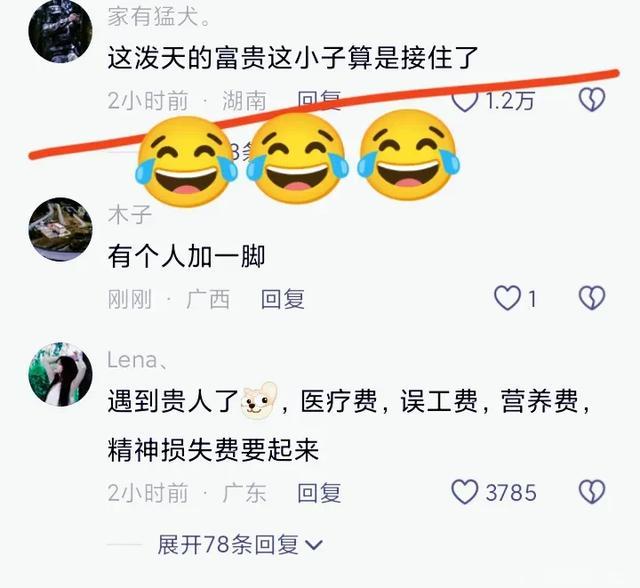Open username Lena、 profile link
This screenshot has height=588, width=640.
138,360
